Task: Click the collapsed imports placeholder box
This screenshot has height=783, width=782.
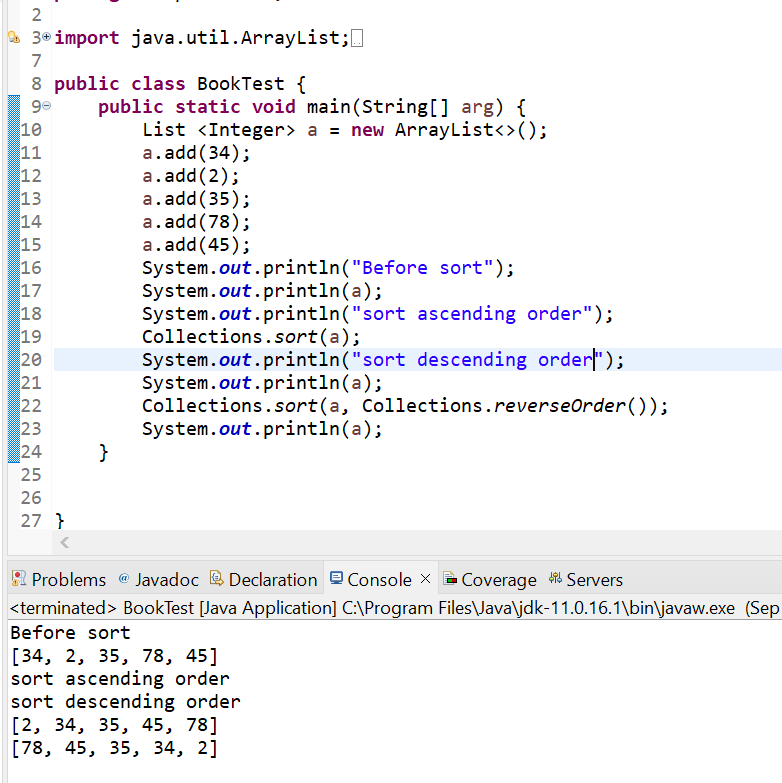Action: [x=357, y=38]
